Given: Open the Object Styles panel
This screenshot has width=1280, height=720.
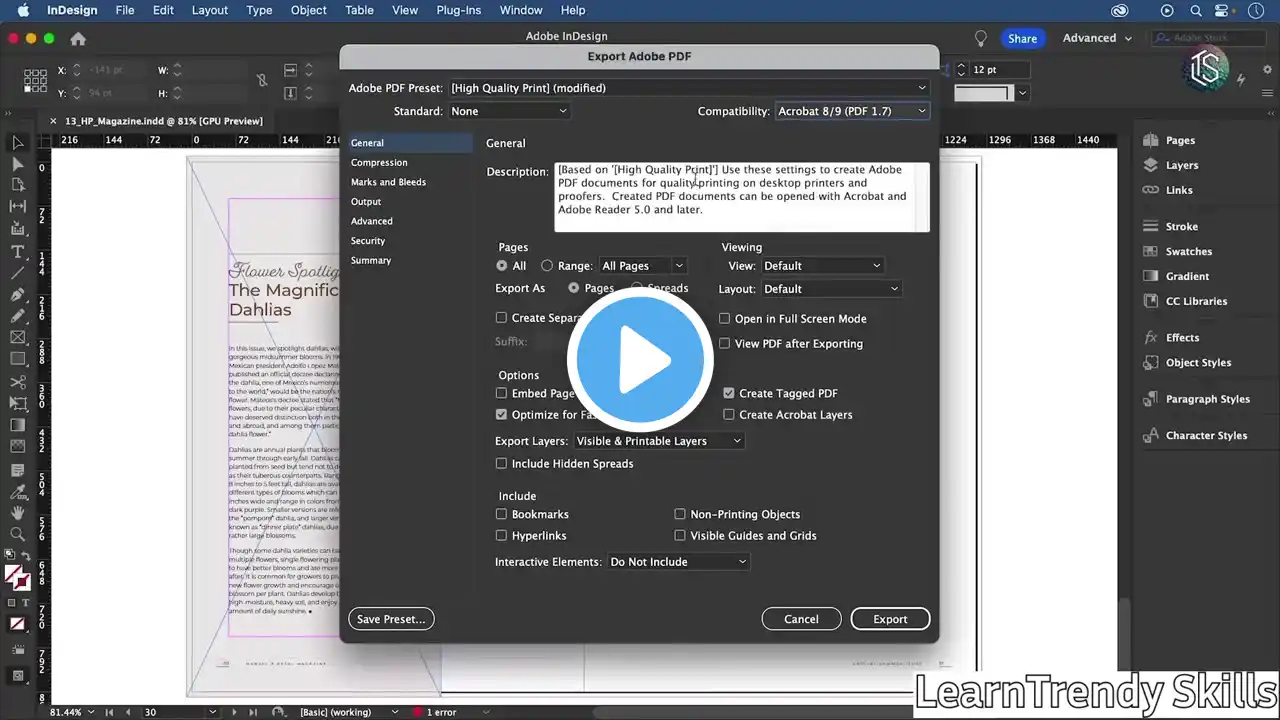Looking at the screenshot, I should coord(1187,363).
